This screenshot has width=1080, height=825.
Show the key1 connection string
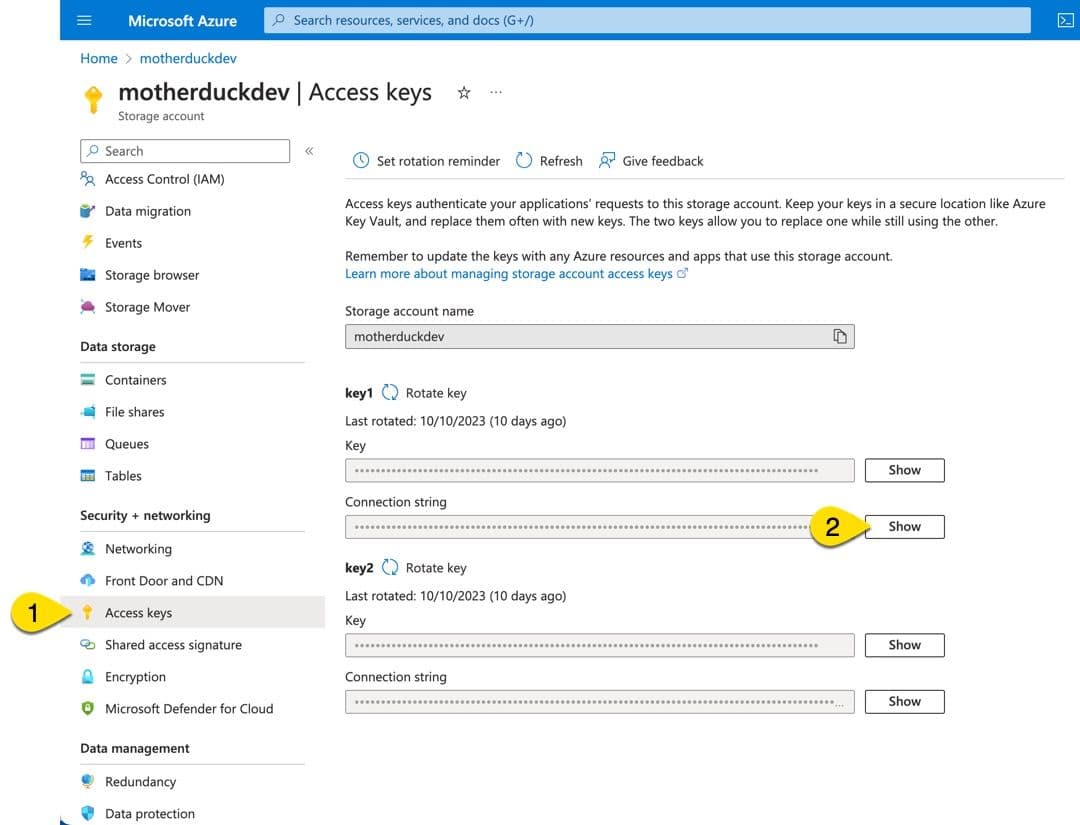[x=903, y=526]
